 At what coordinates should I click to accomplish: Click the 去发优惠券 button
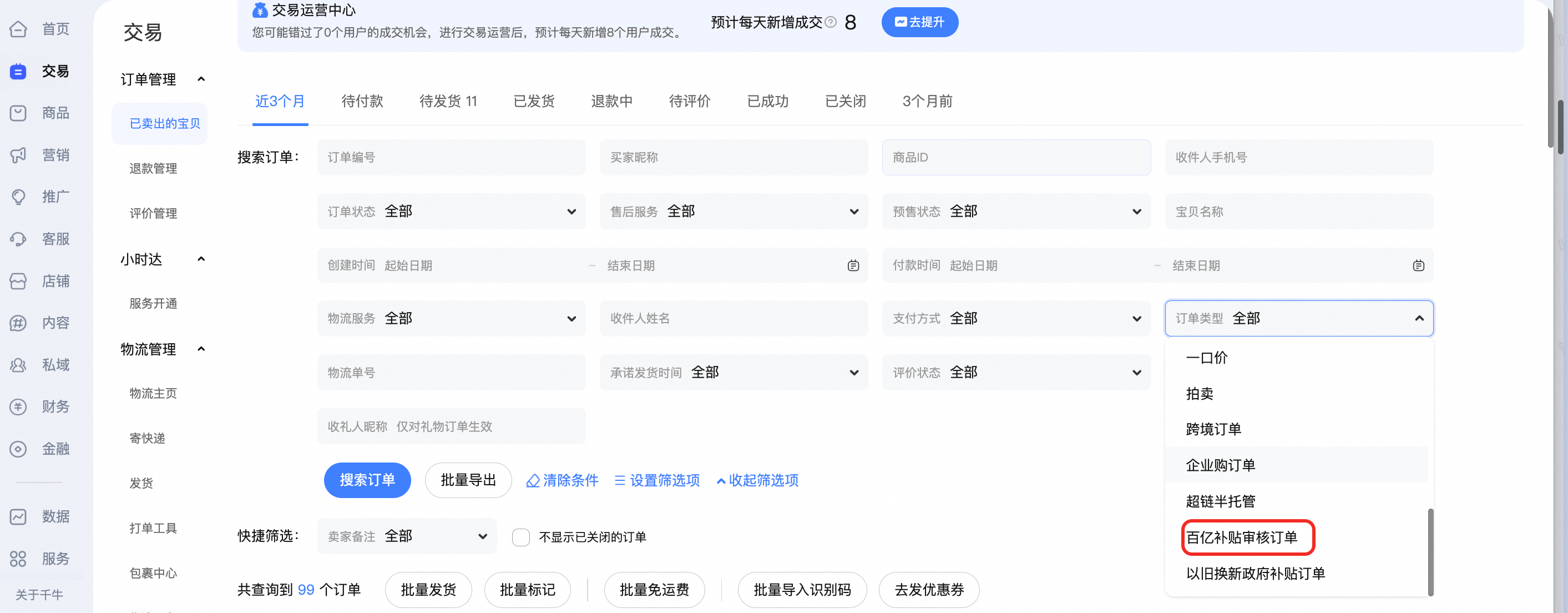point(929,590)
